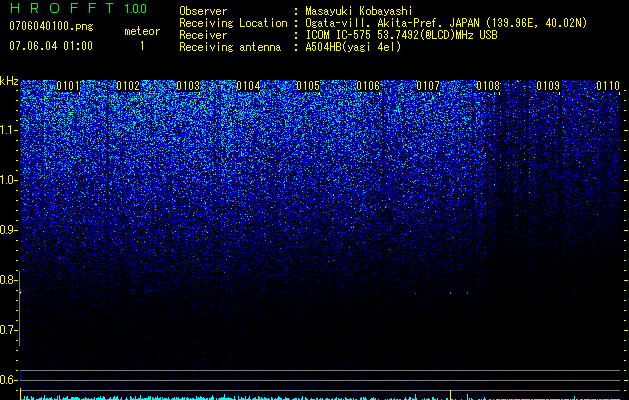Screen dimensions: 629x400
Task: Click the 'Receiving antenna' field label
Action: click(x=230, y=47)
